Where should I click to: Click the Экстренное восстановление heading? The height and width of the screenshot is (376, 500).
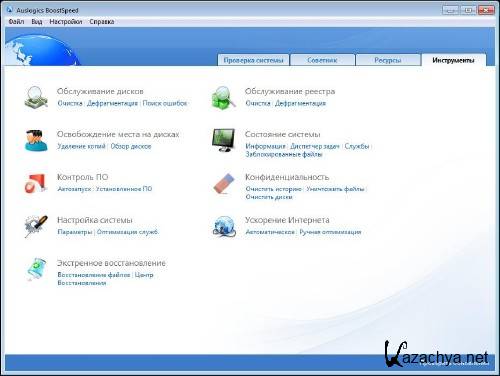coord(111,263)
